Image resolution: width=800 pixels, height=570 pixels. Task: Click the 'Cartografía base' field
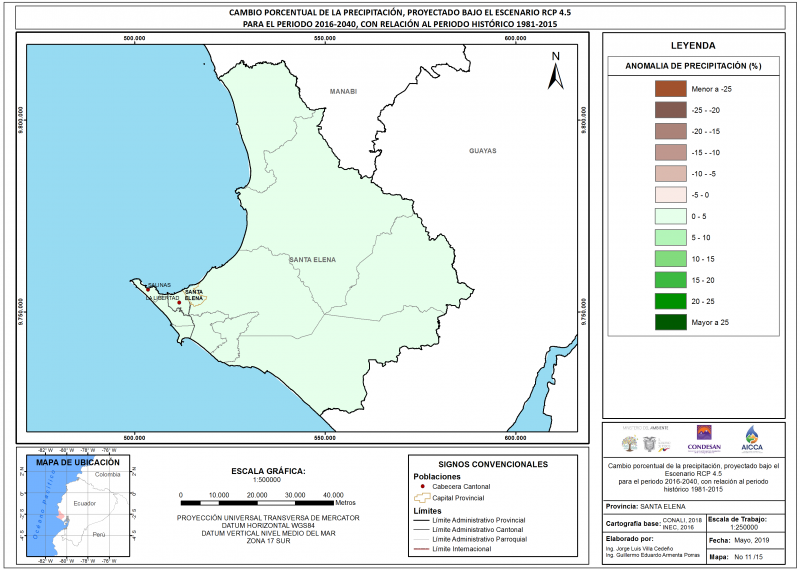tap(654, 524)
